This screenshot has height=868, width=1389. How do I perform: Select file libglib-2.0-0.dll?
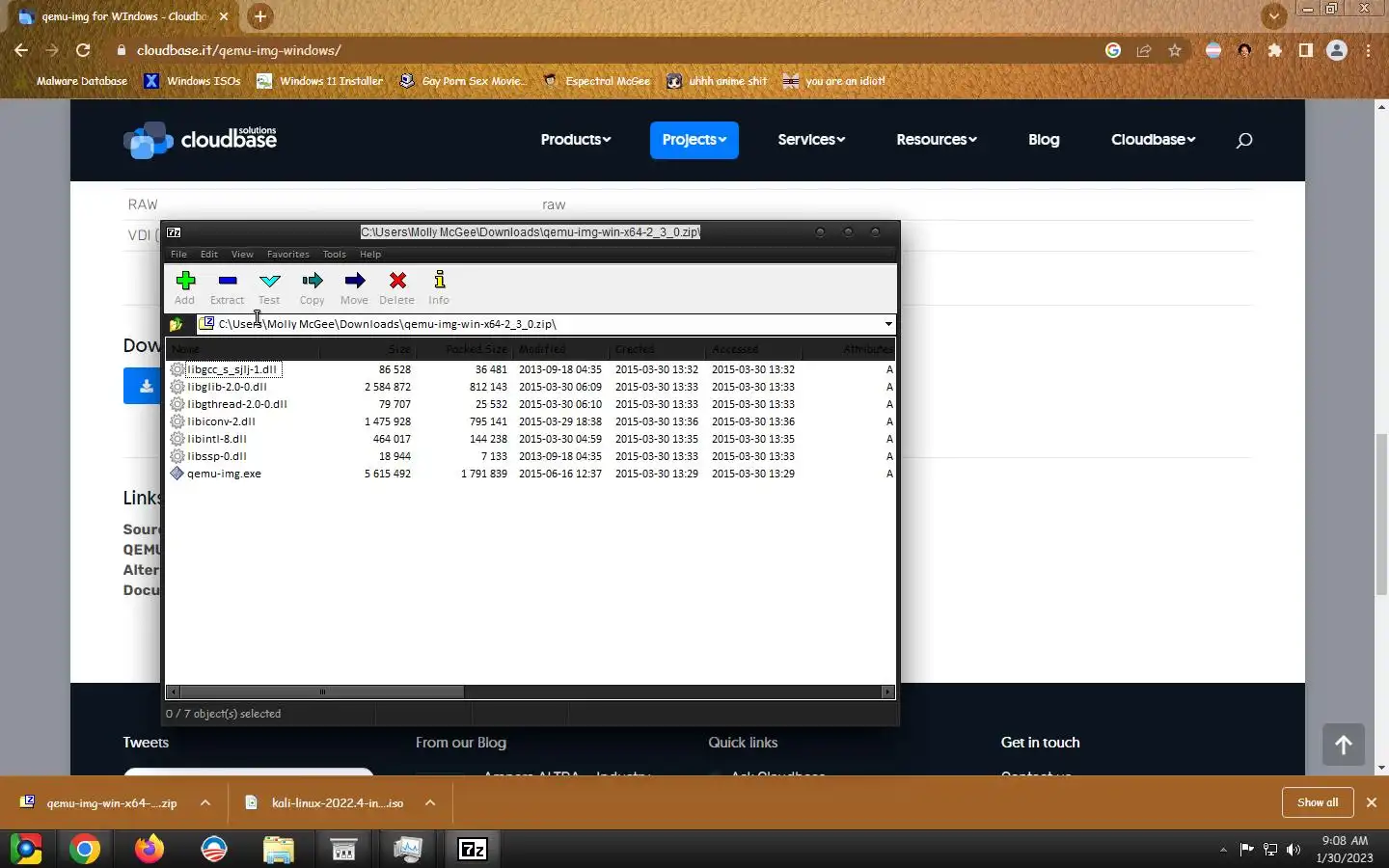[x=227, y=387]
